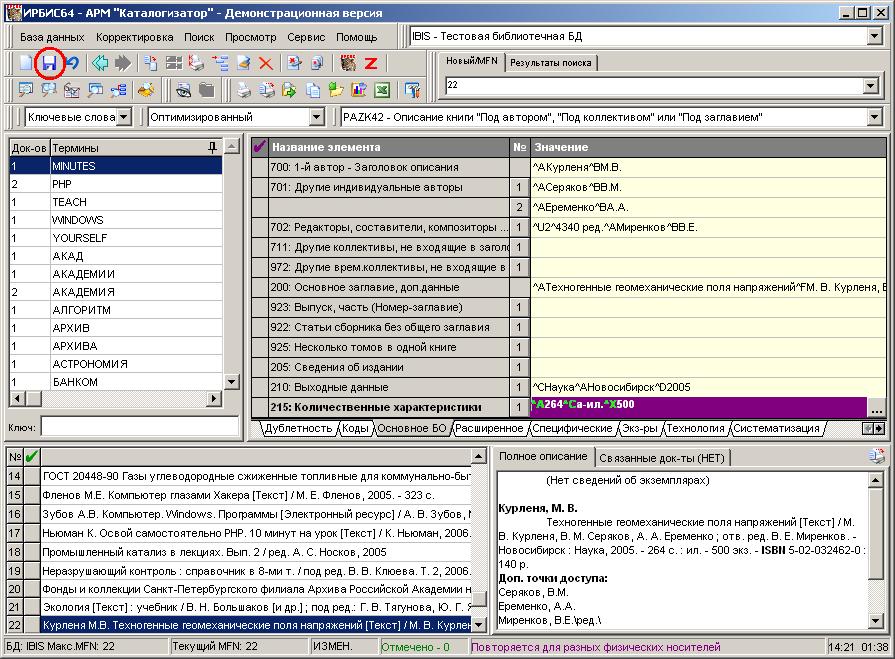Screen dimensions: 895x659
Task: Toggle the purple checkmark in element table header
Action: coord(260,147)
